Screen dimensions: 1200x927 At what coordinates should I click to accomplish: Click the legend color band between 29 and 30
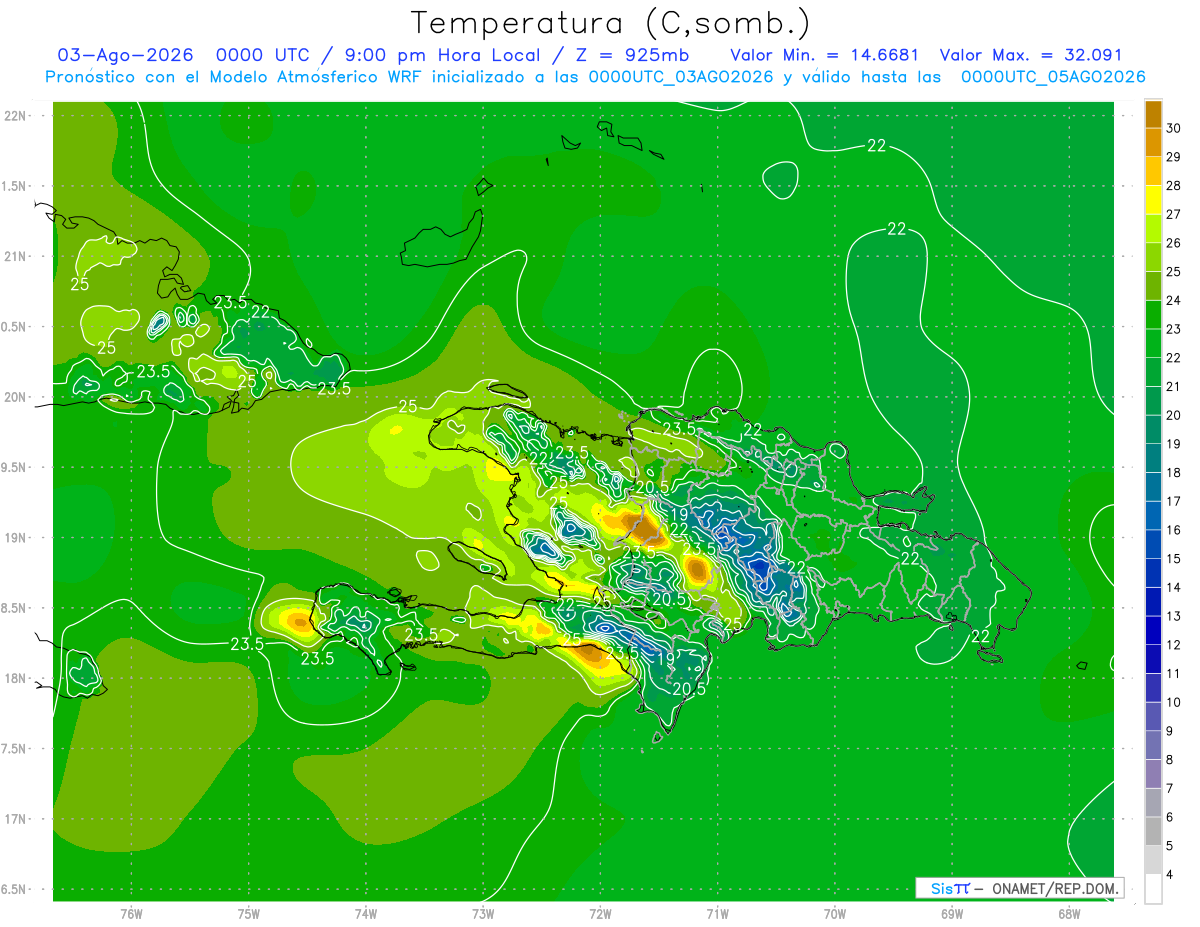[x=1153, y=142]
